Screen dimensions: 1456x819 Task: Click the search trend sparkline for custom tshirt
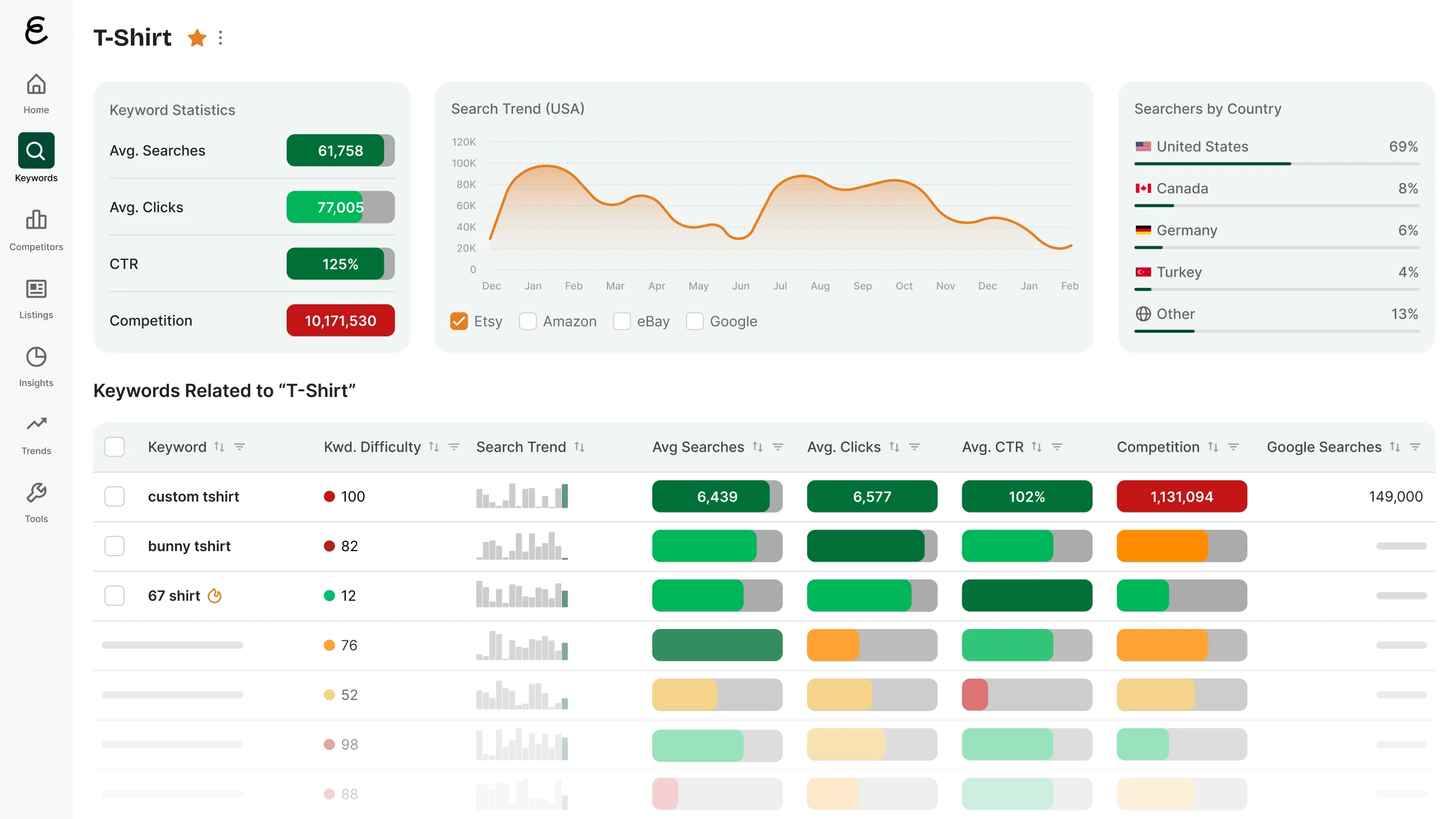(522, 495)
